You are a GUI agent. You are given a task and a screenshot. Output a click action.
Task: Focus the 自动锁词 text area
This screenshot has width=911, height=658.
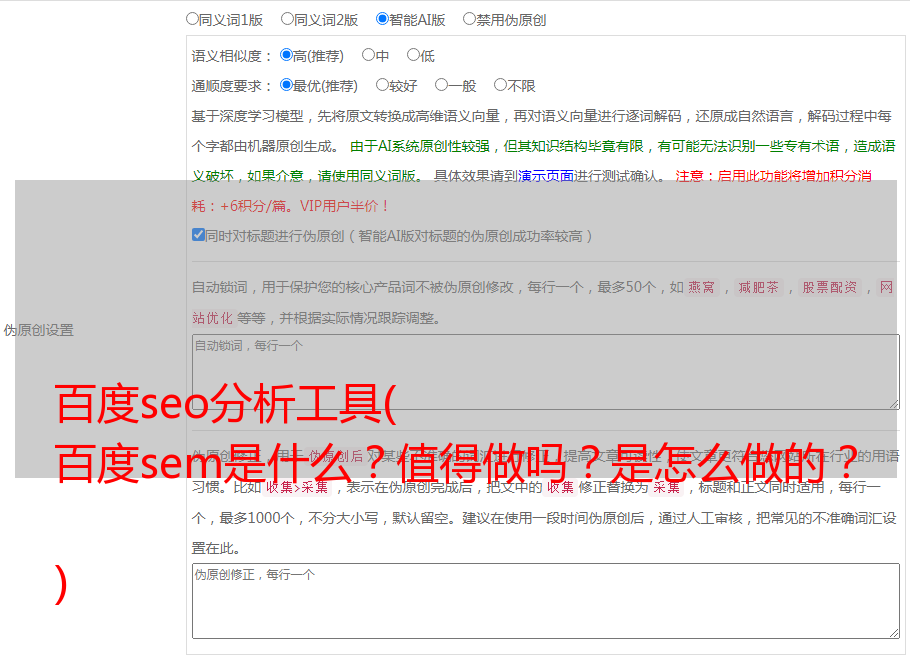[546, 372]
